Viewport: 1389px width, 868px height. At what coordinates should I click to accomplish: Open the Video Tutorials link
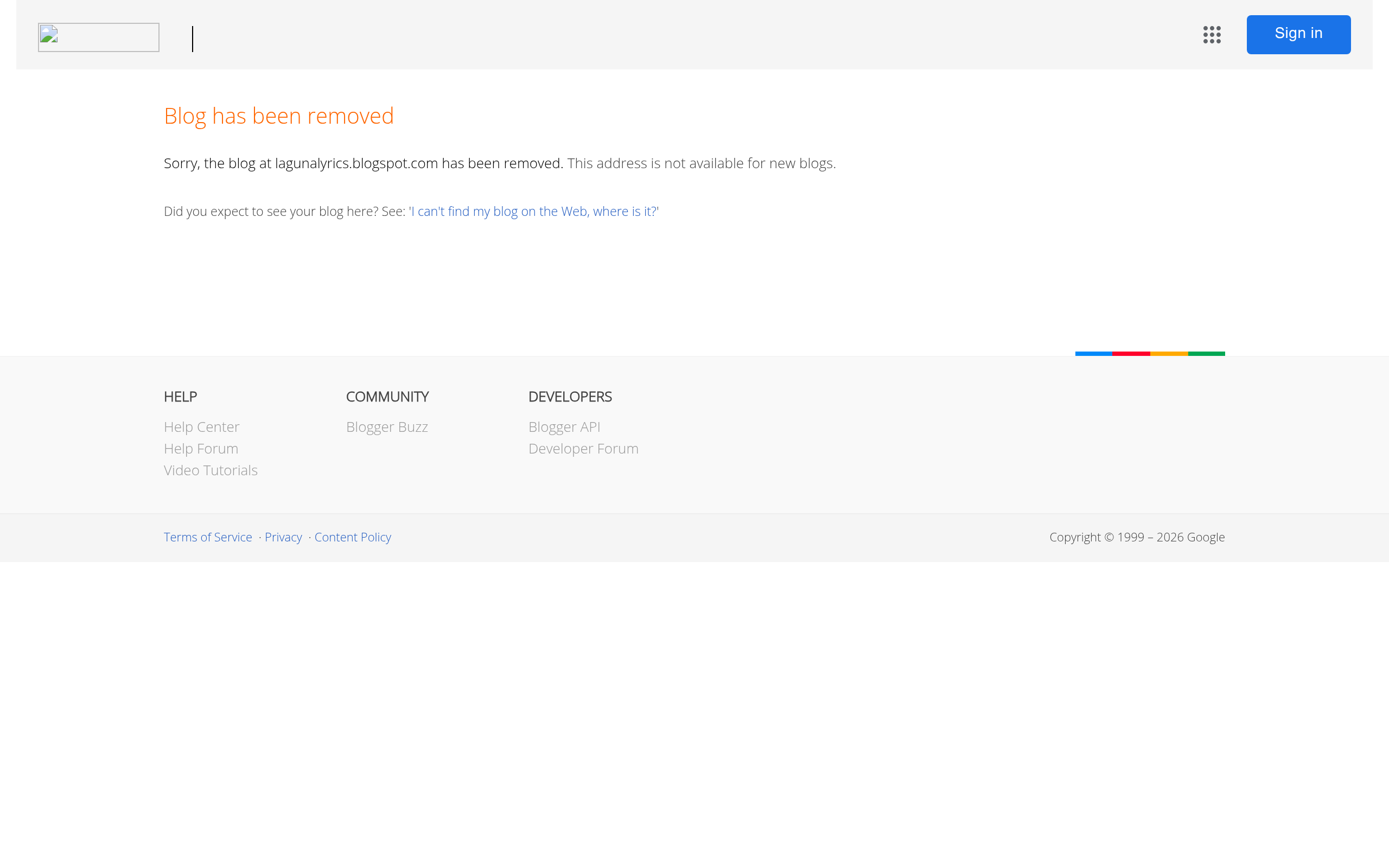pyautogui.click(x=211, y=470)
